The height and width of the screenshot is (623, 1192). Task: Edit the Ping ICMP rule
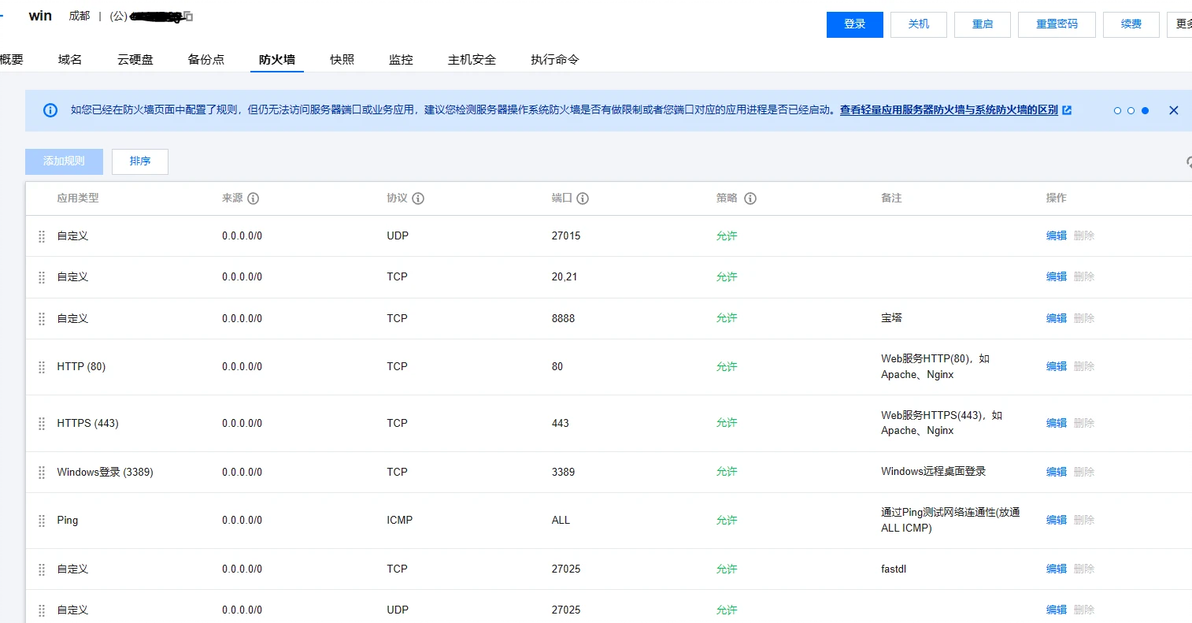coord(1057,520)
